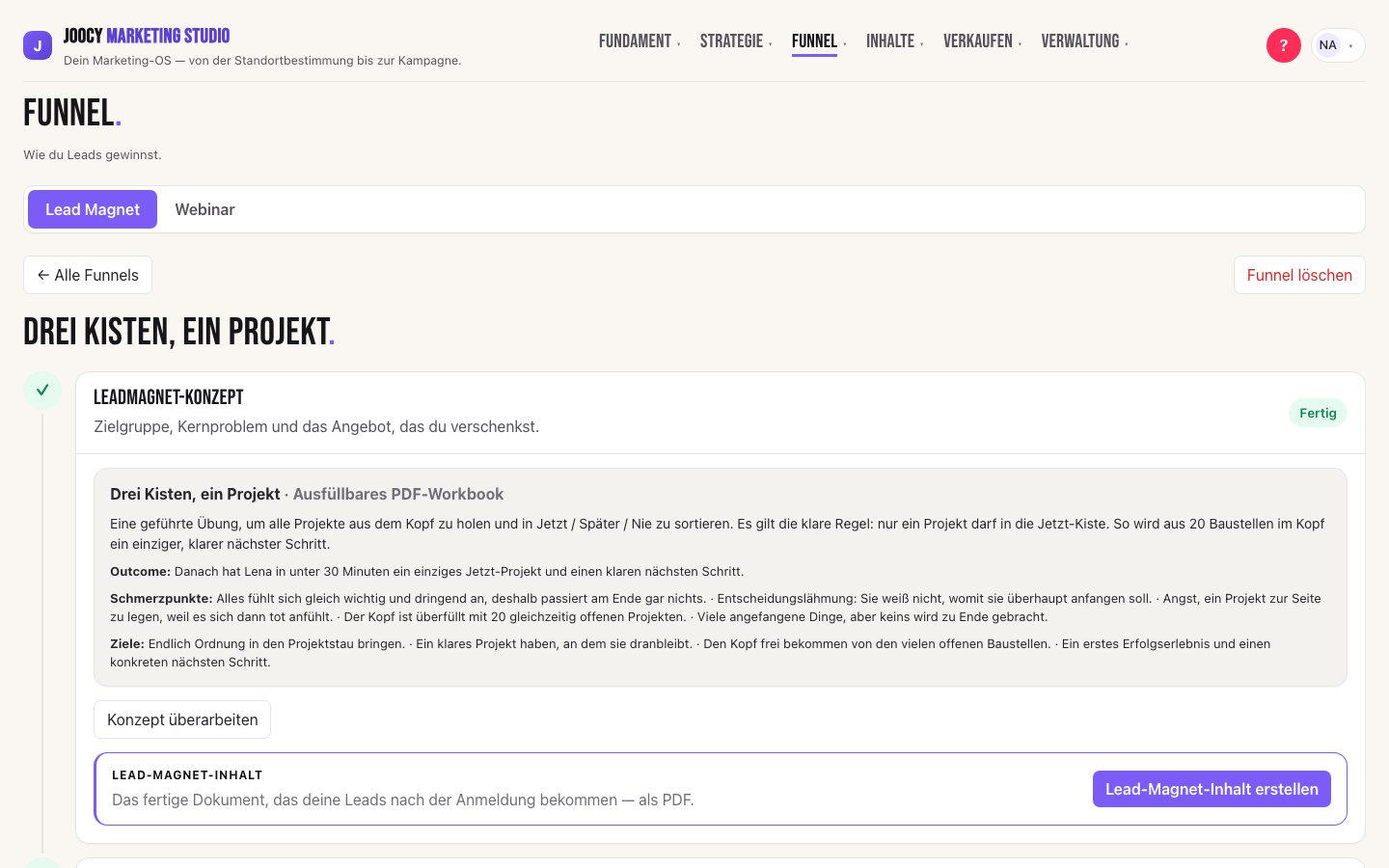
Task: Expand the Verwaltung navigation menu
Action: pyautogui.click(x=1084, y=41)
